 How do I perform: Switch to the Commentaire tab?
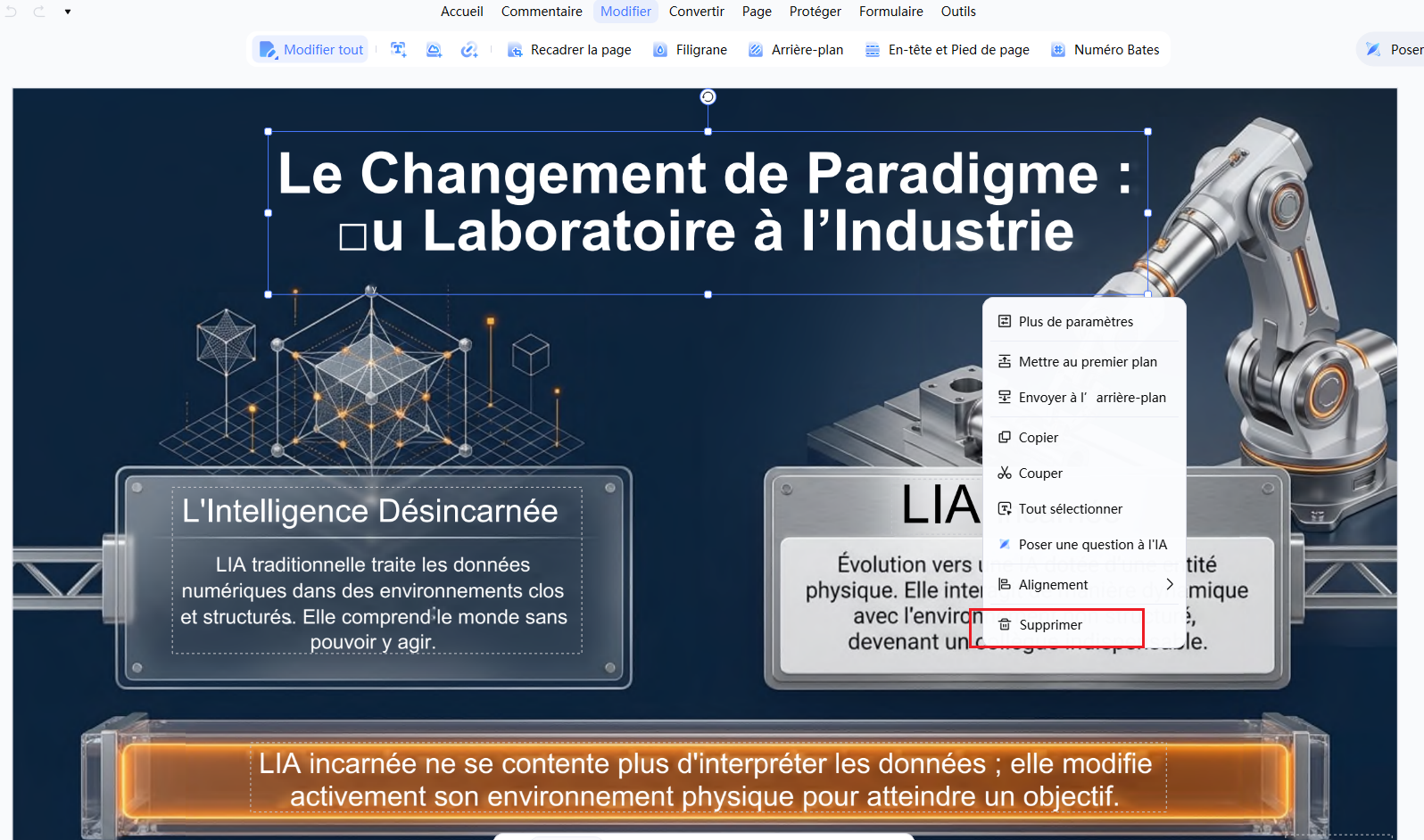pyautogui.click(x=542, y=12)
